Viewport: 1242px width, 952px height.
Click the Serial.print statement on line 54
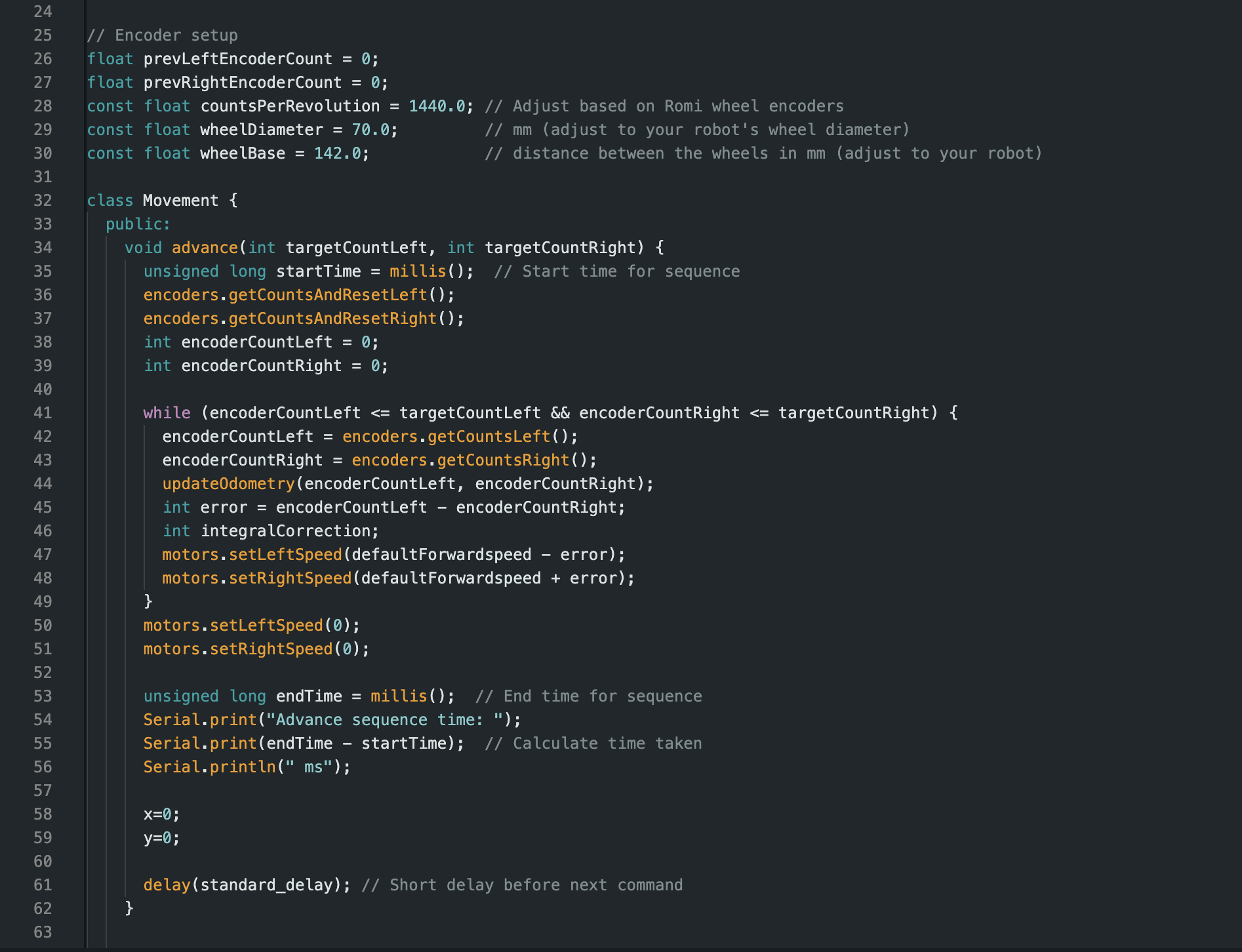point(262,719)
